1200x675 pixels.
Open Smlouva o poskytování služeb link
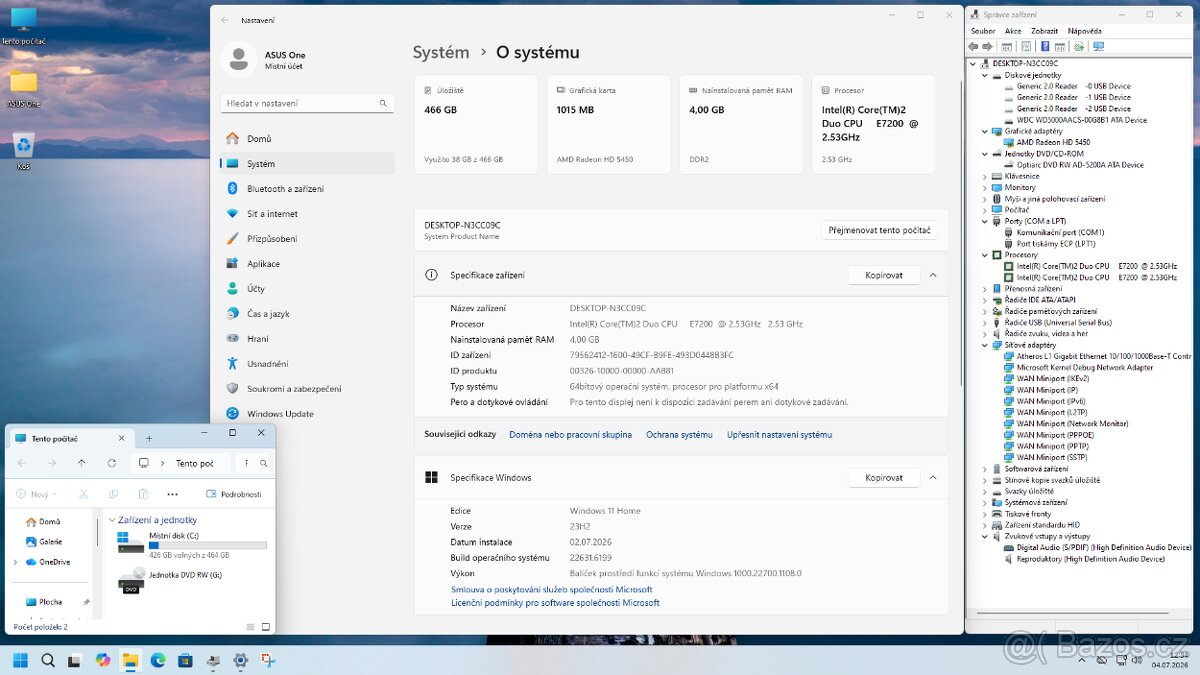click(x=551, y=590)
